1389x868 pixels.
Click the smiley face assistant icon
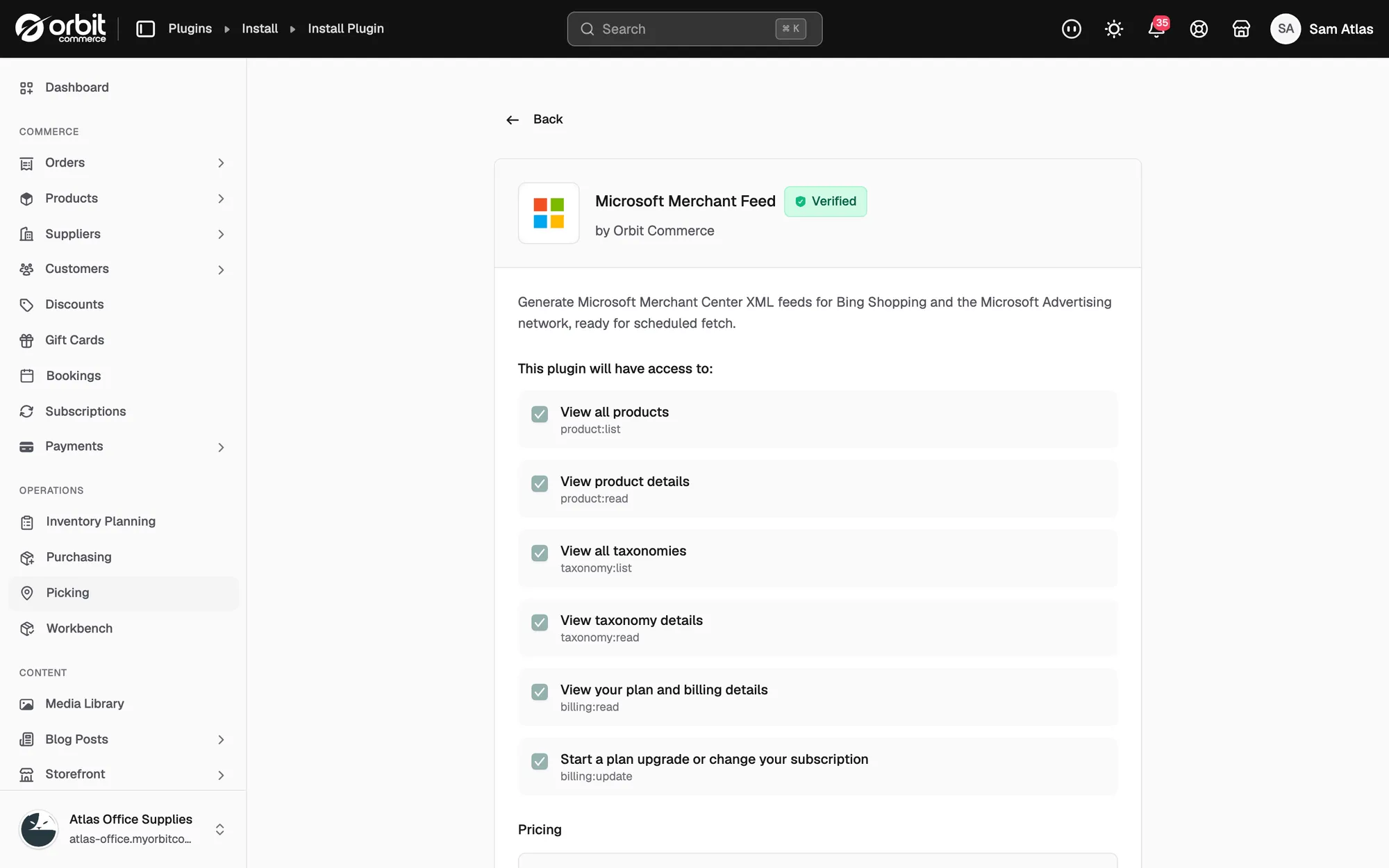coord(1072,28)
